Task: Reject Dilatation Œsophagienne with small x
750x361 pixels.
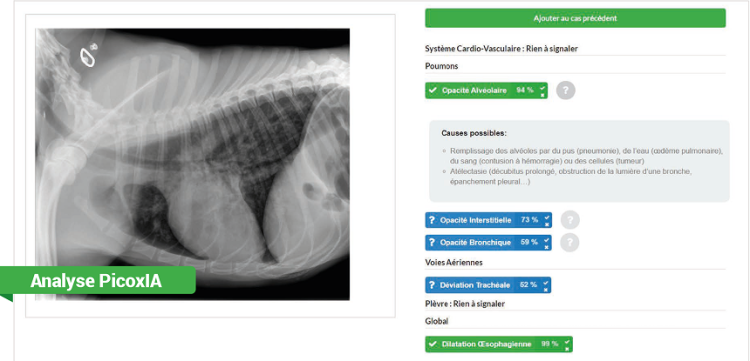Action: 567,349
